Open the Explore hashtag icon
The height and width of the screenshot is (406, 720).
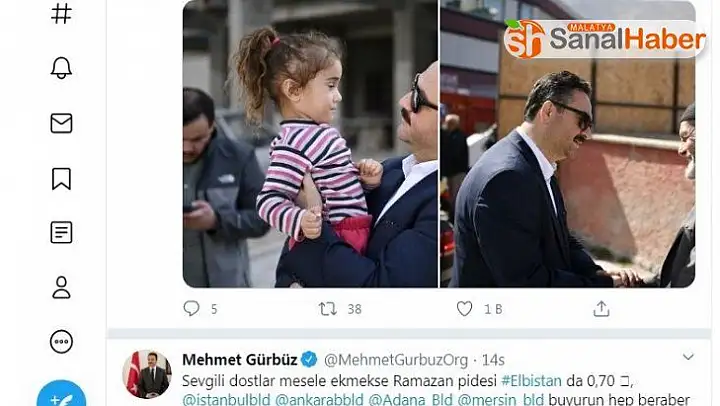(x=61, y=13)
